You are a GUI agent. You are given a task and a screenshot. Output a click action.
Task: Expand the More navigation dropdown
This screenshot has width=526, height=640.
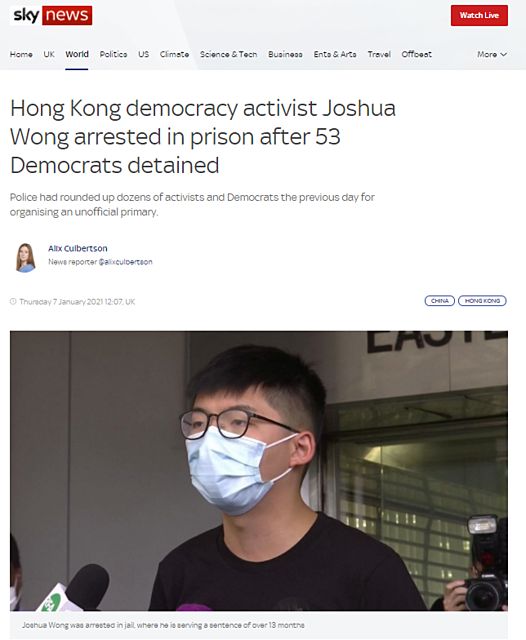click(492, 54)
